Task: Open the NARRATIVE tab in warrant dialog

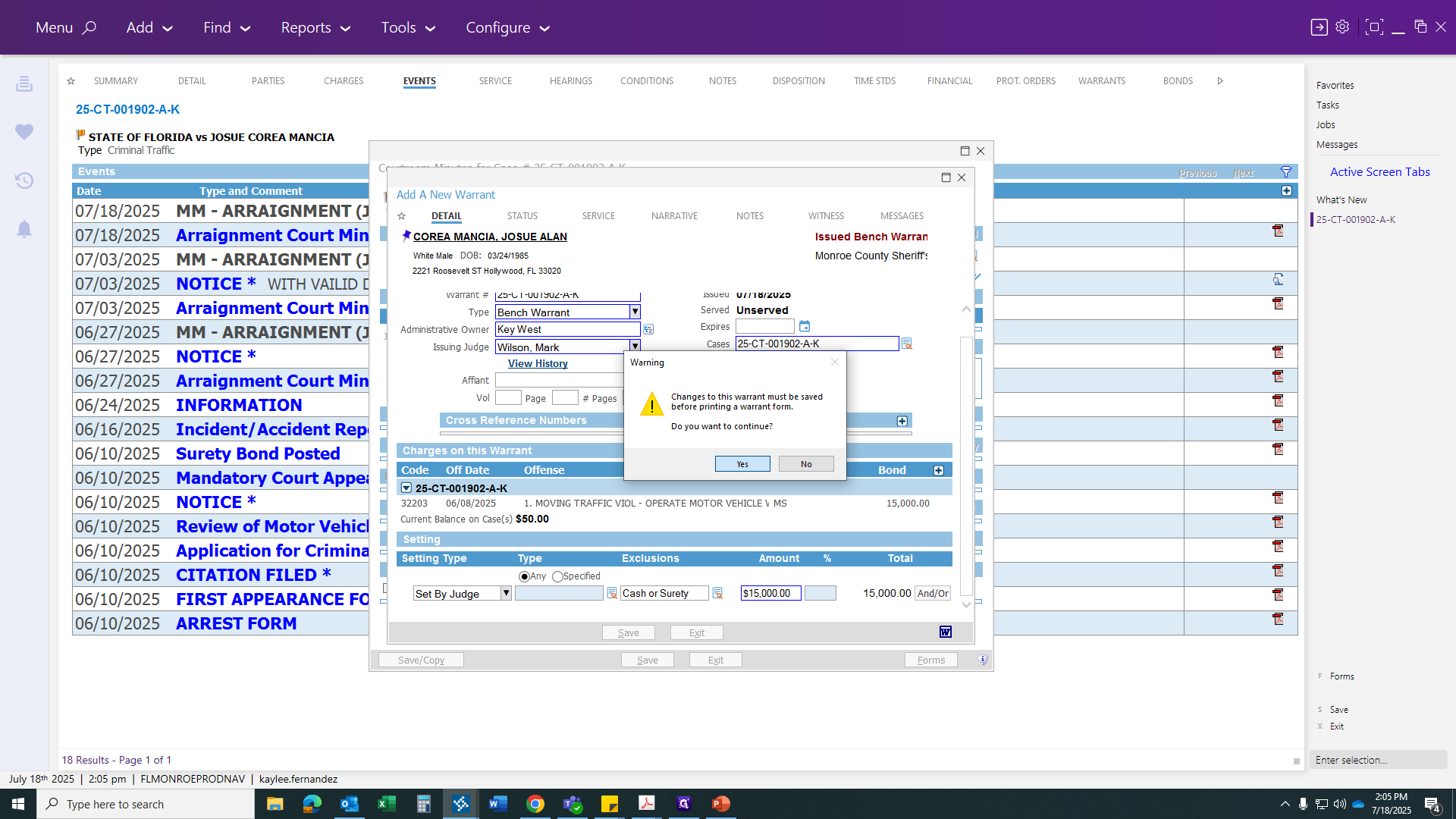Action: click(x=674, y=216)
